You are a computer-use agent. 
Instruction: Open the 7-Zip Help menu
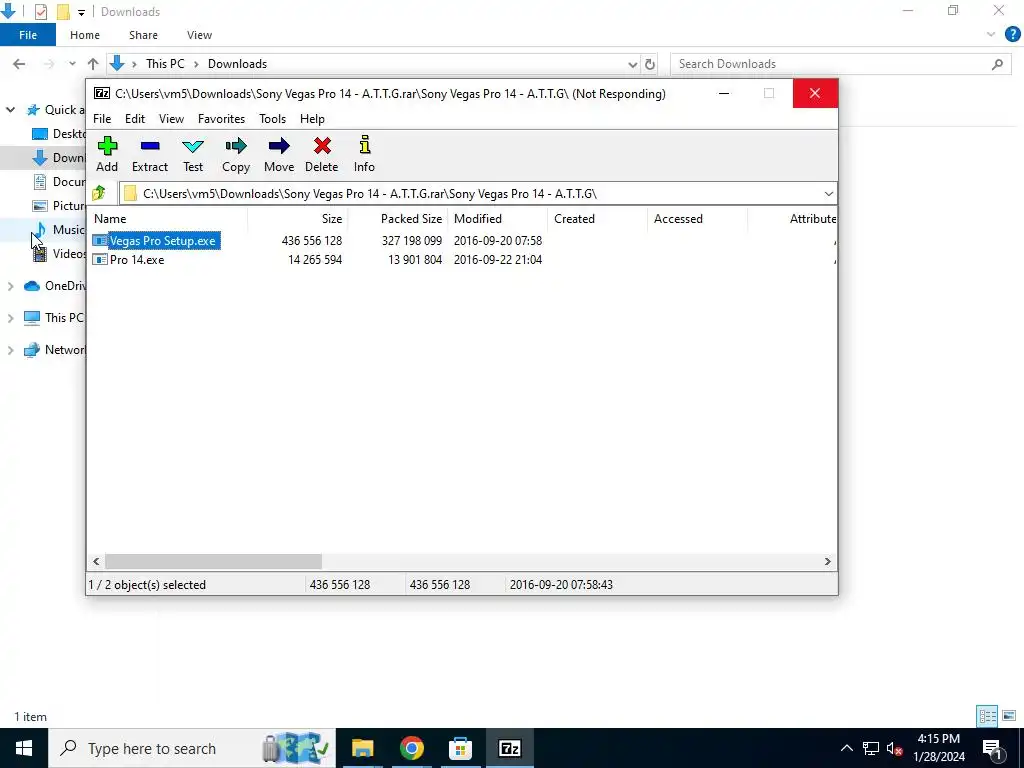[x=312, y=119]
